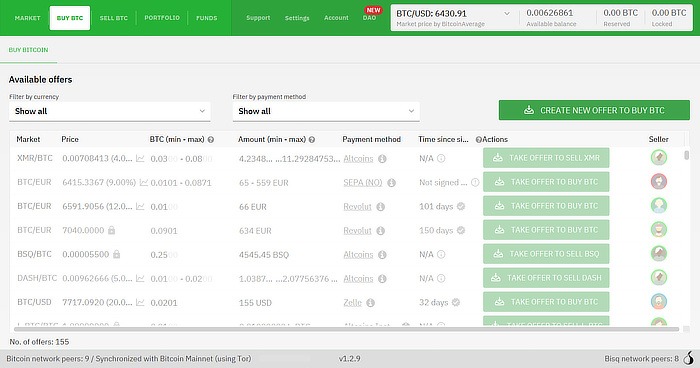Image resolution: width=700 pixels, height=368 pixels.
Task: Click info icon next to BSQ Altcoins
Action: [x=382, y=255]
